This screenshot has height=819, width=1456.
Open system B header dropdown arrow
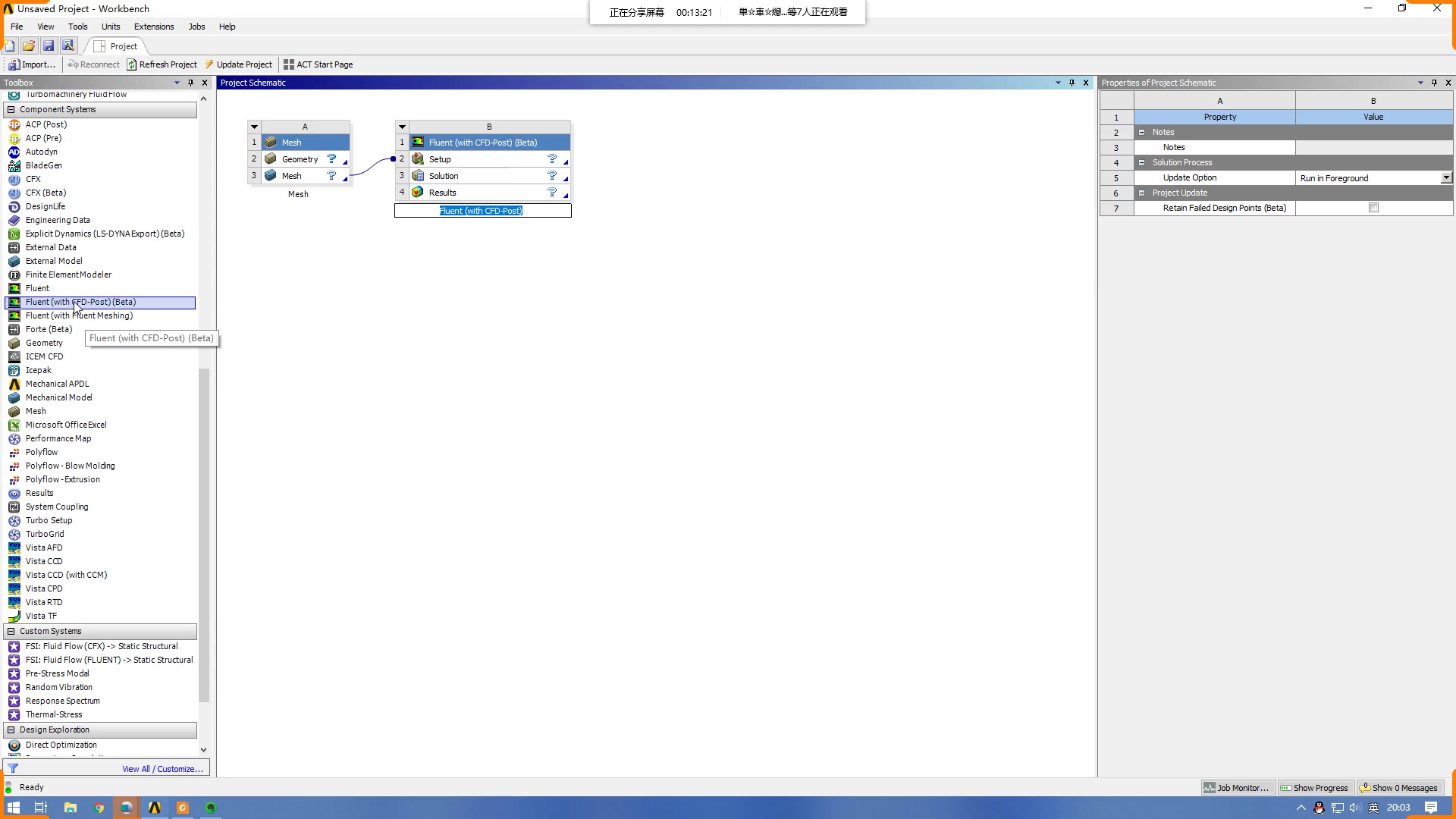coord(402,127)
